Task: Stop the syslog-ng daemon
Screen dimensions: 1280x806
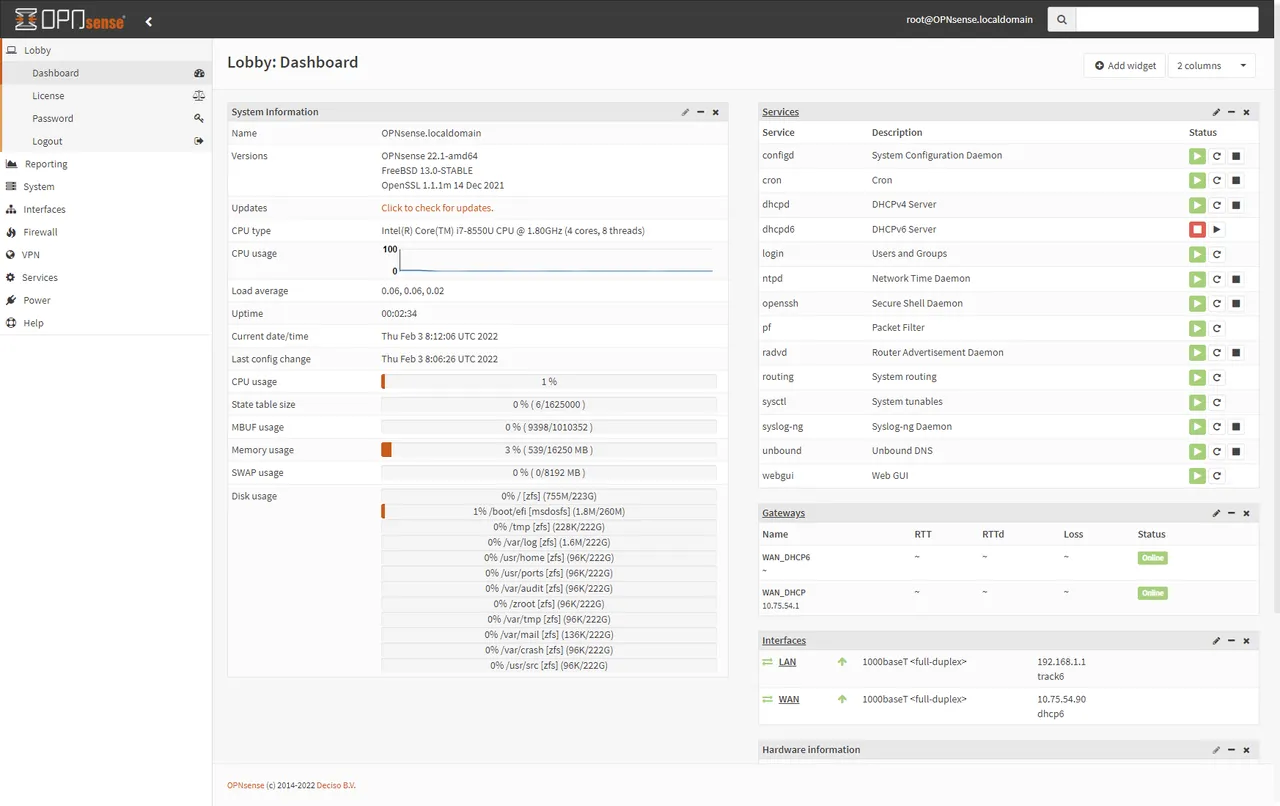Action: pos(1236,427)
